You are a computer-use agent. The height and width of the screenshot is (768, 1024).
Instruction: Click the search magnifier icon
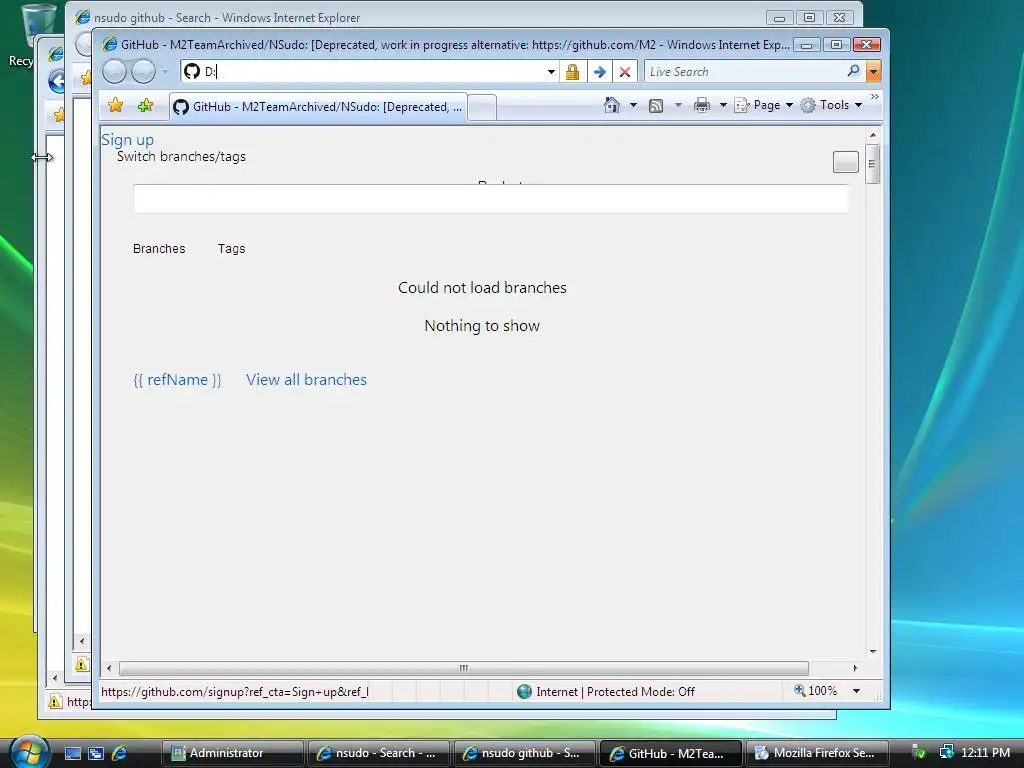pos(854,71)
